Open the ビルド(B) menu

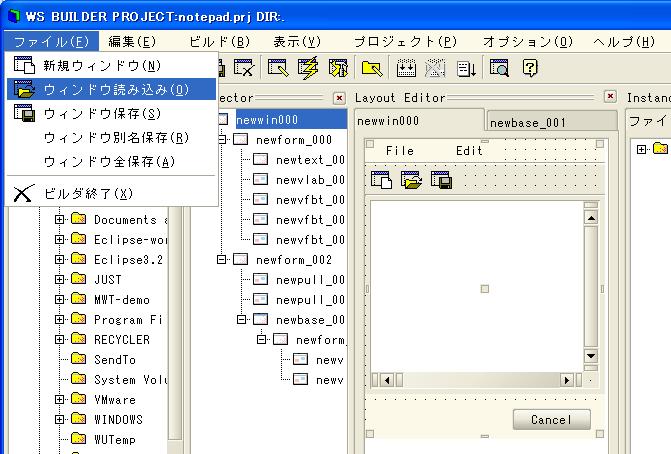(x=219, y=42)
